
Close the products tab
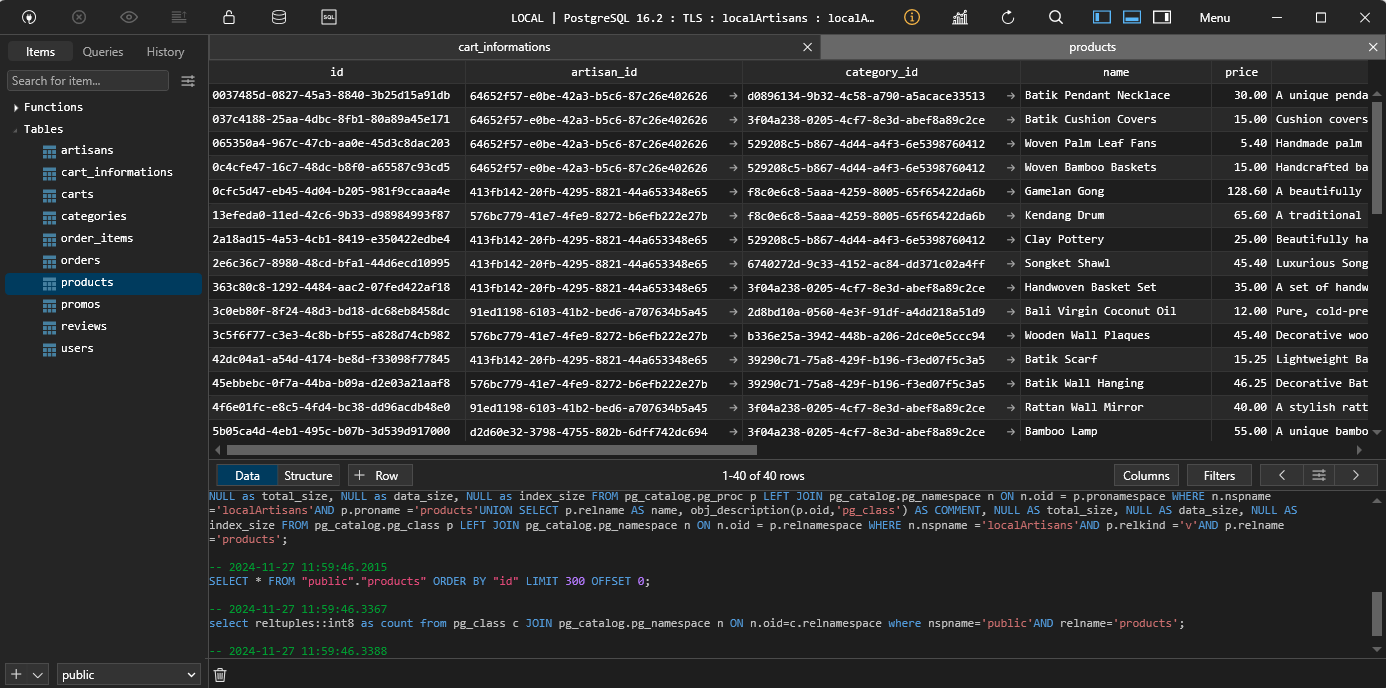point(1374,47)
